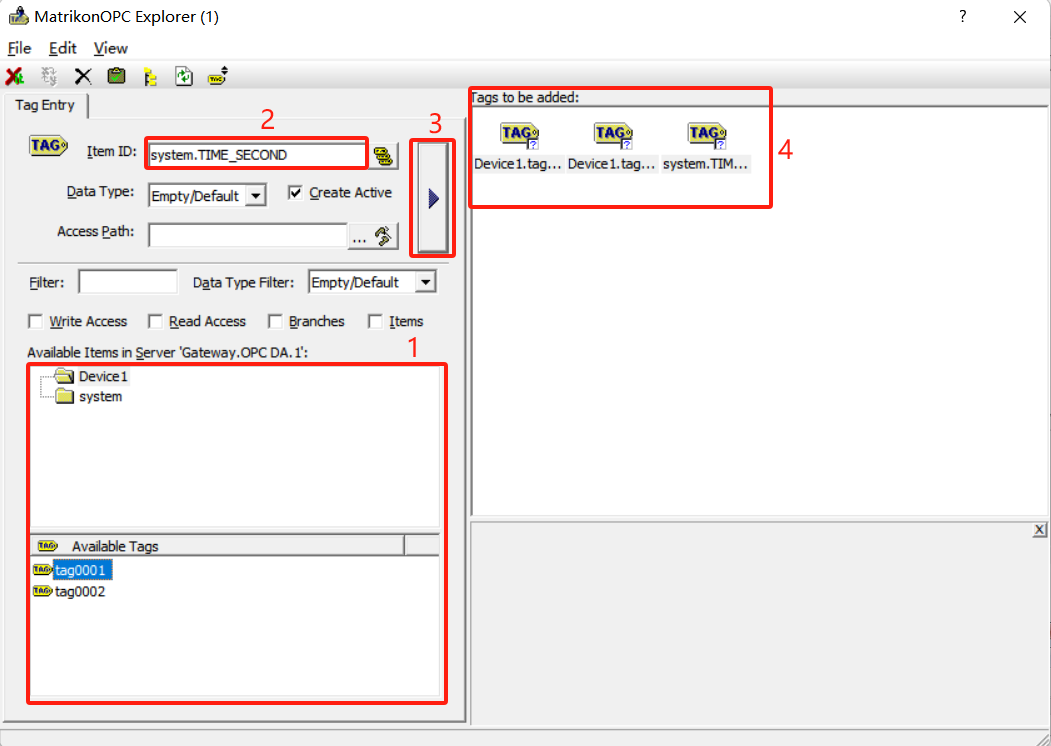Click the yellow tree hierarchy toolbar icon
The width and height of the screenshot is (1051, 746).
tap(150, 76)
